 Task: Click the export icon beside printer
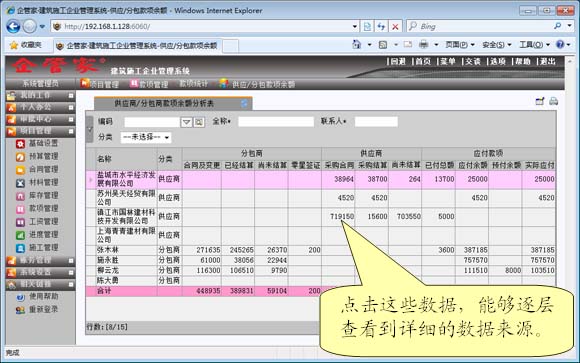pyautogui.click(x=540, y=101)
